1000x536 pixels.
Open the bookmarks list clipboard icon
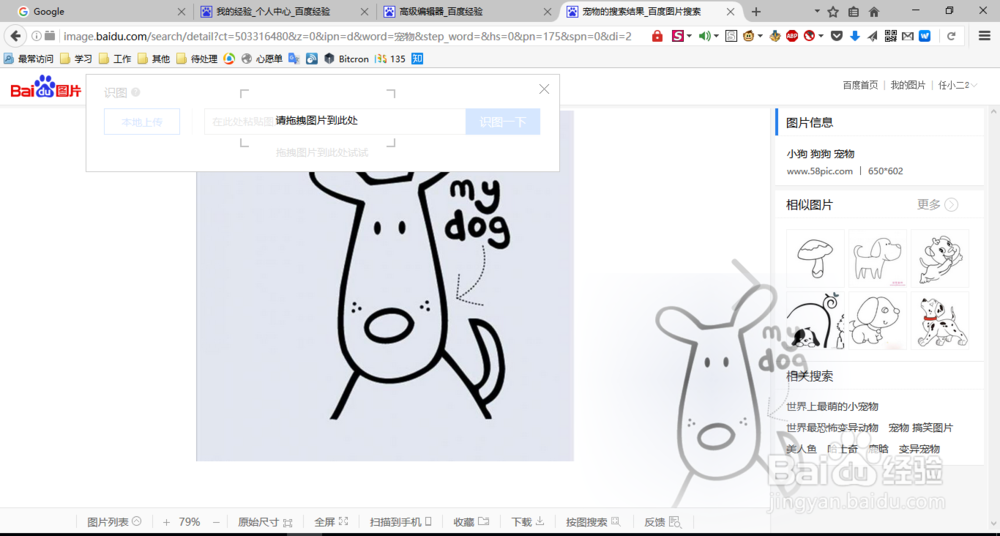click(853, 11)
